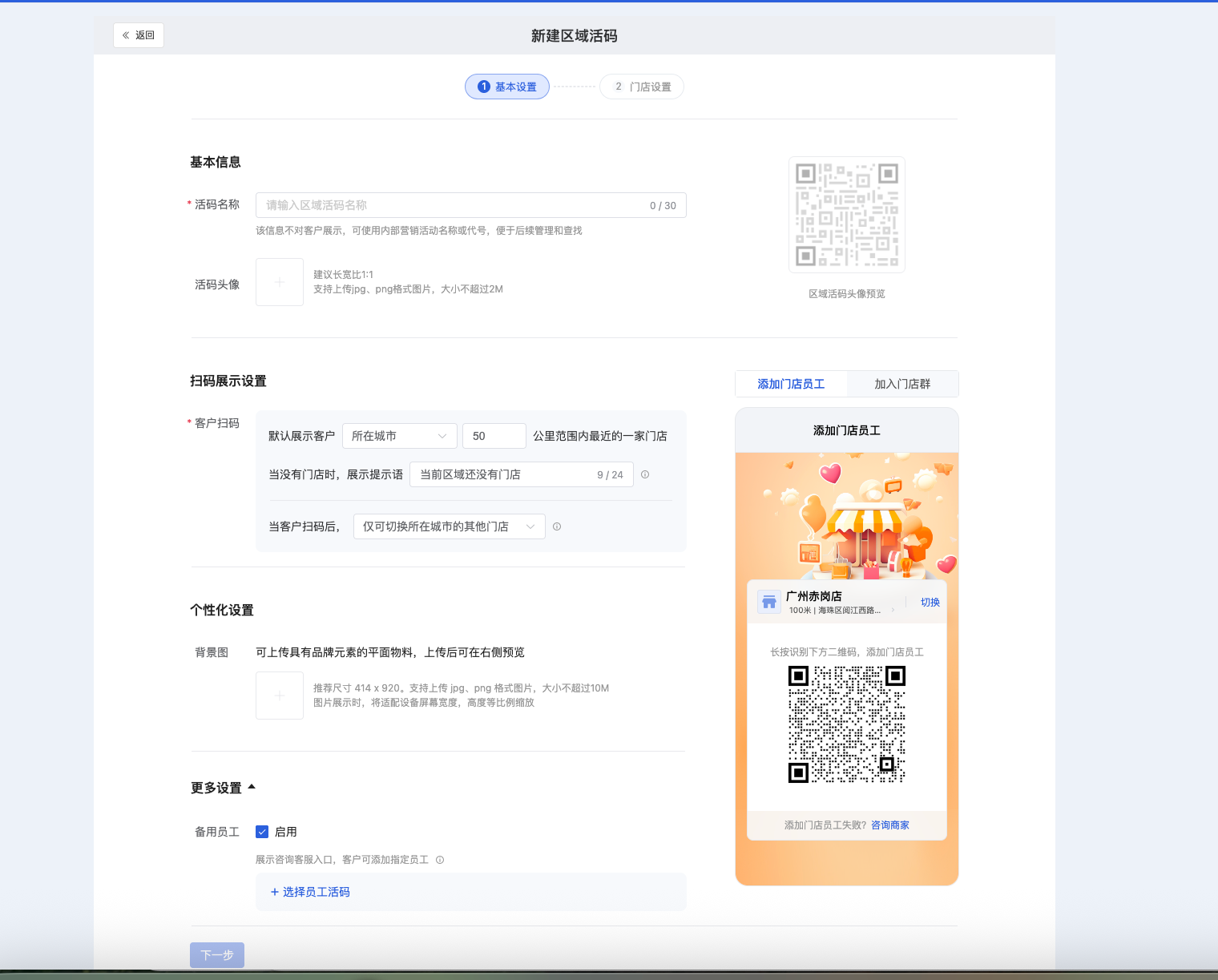Click the shop illustration banner in preview

(x=847, y=517)
